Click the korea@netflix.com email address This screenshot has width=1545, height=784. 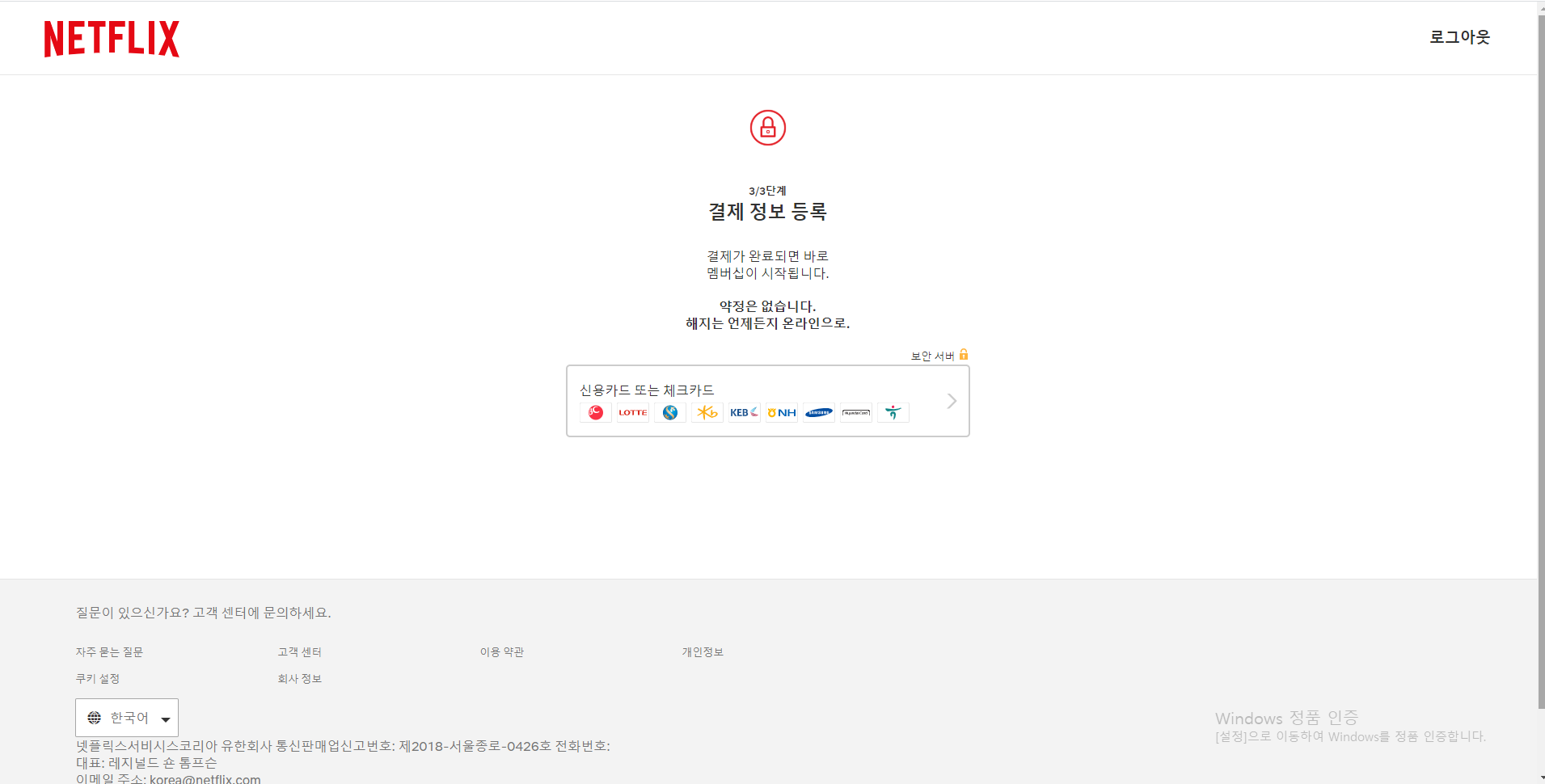point(205,779)
